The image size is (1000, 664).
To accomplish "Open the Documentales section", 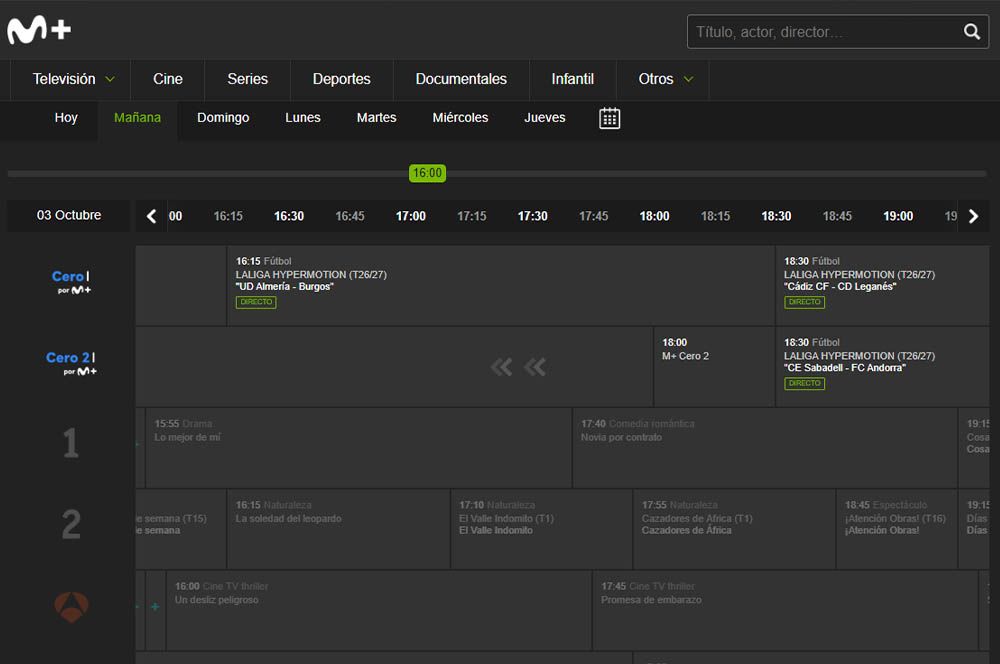I will coord(461,79).
